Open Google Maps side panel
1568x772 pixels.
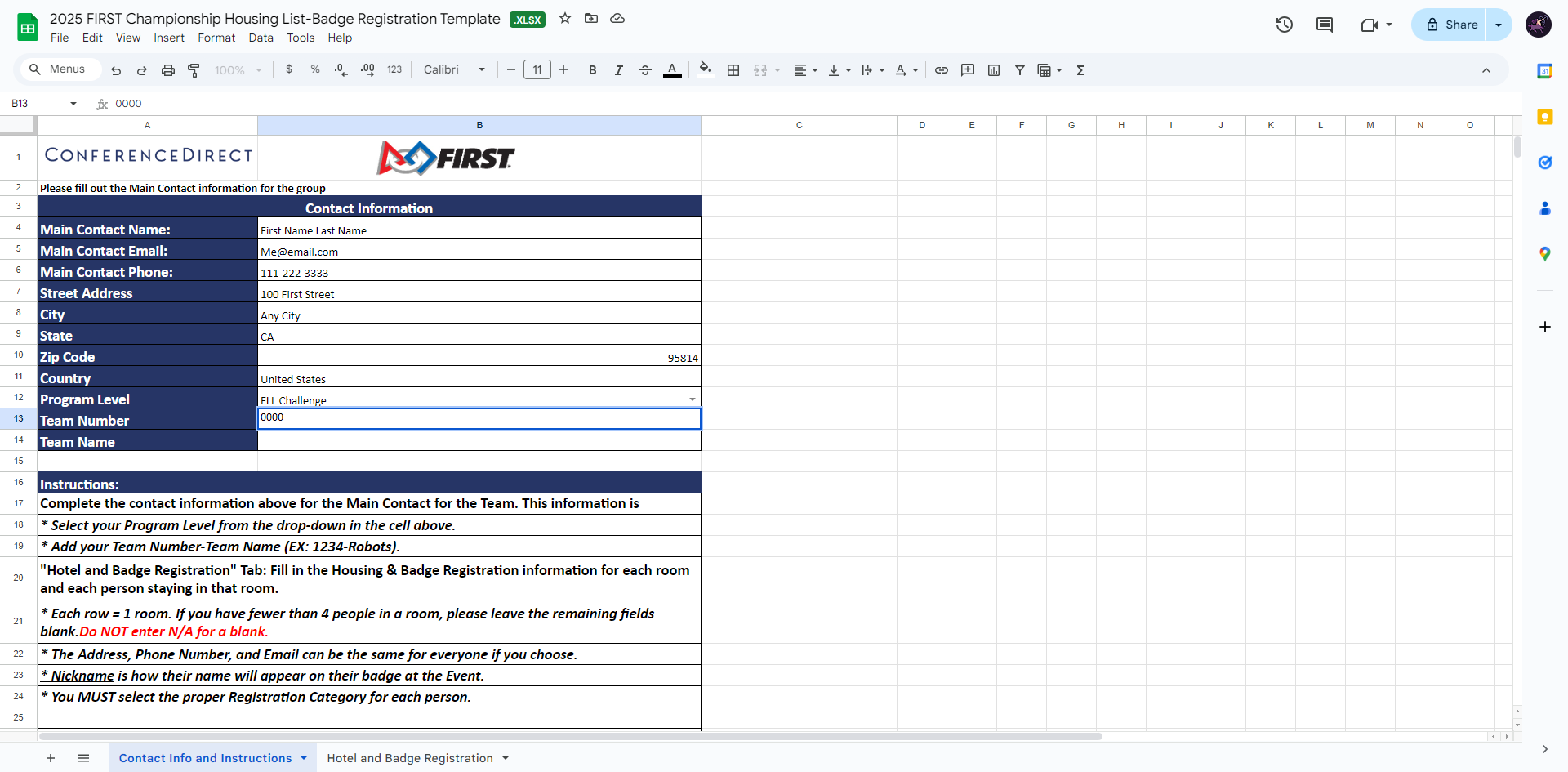click(x=1545, y=254)
